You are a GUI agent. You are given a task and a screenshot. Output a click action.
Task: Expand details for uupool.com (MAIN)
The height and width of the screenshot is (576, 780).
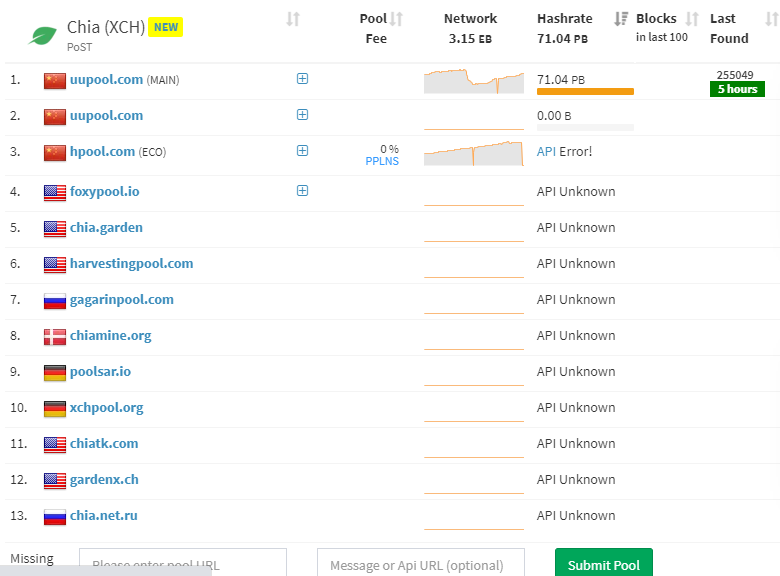(x=302, y=79)
